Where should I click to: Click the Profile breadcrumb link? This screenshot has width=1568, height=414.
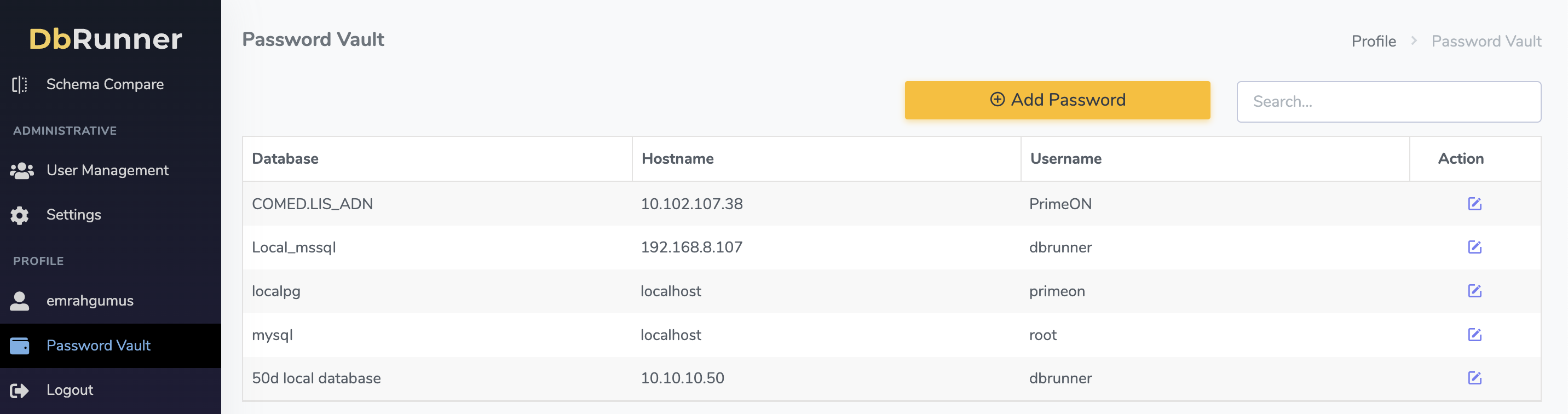tap(1373, 42)
